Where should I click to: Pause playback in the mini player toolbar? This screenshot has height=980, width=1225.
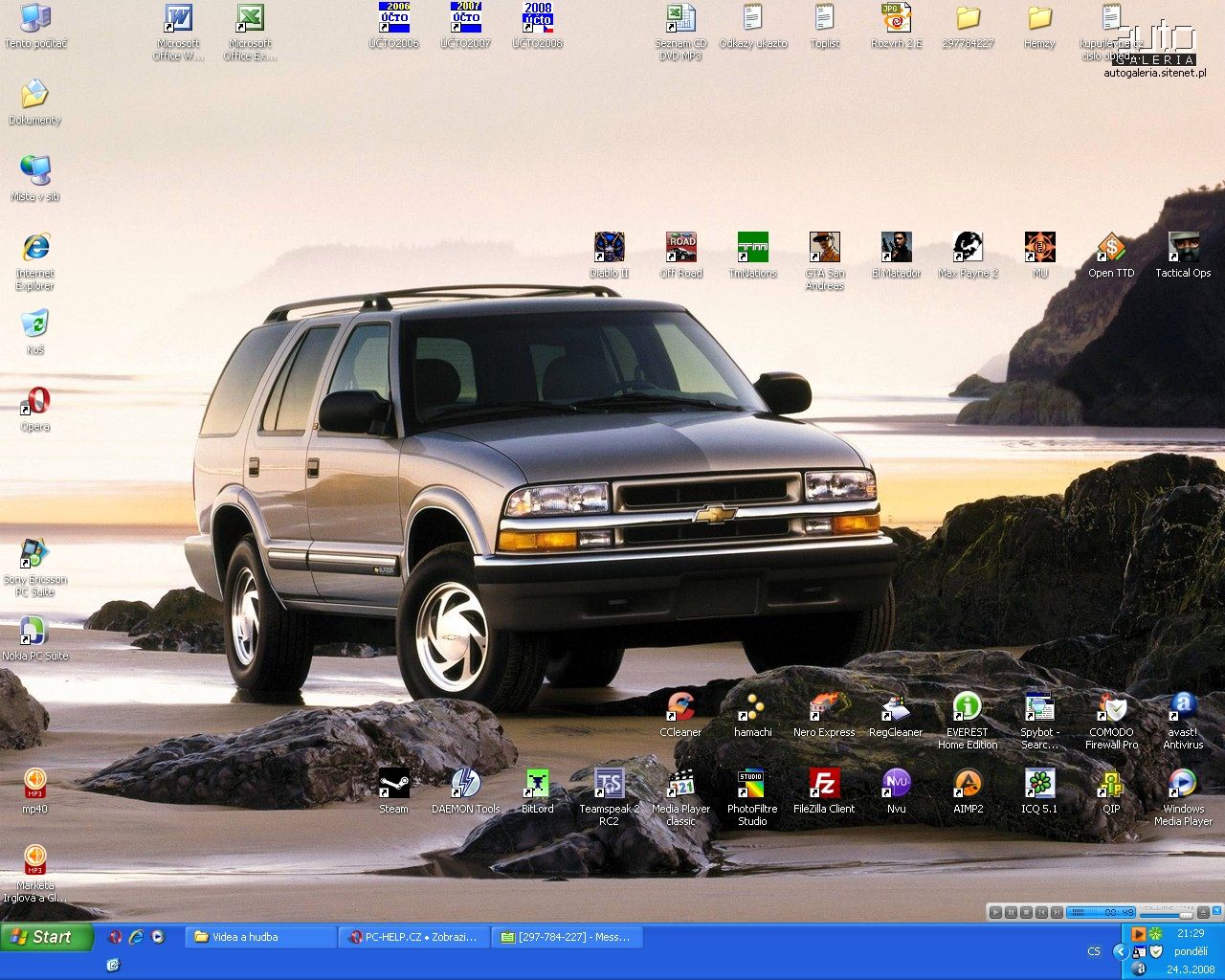coord(1011,913)
